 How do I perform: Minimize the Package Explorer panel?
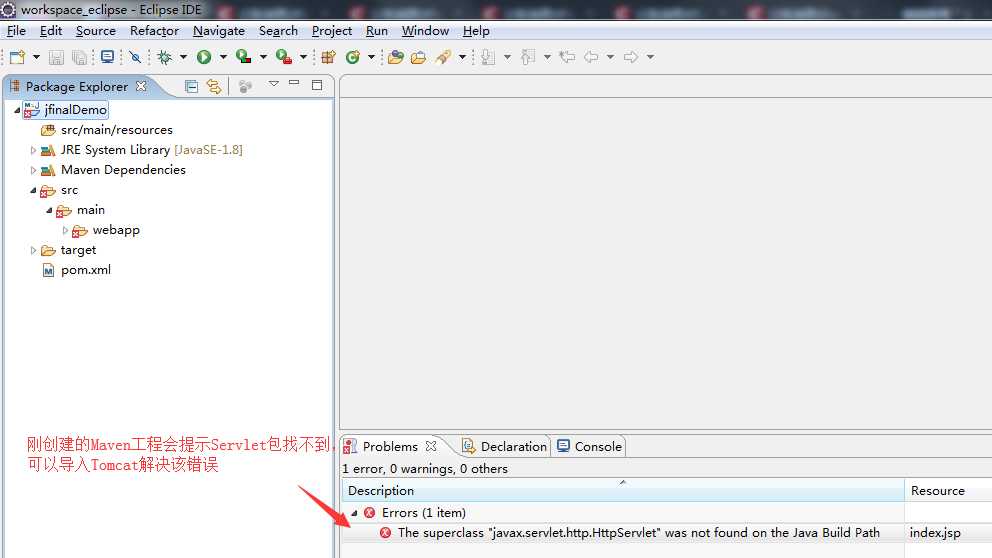pyautogui.click(x=294, y=83)
